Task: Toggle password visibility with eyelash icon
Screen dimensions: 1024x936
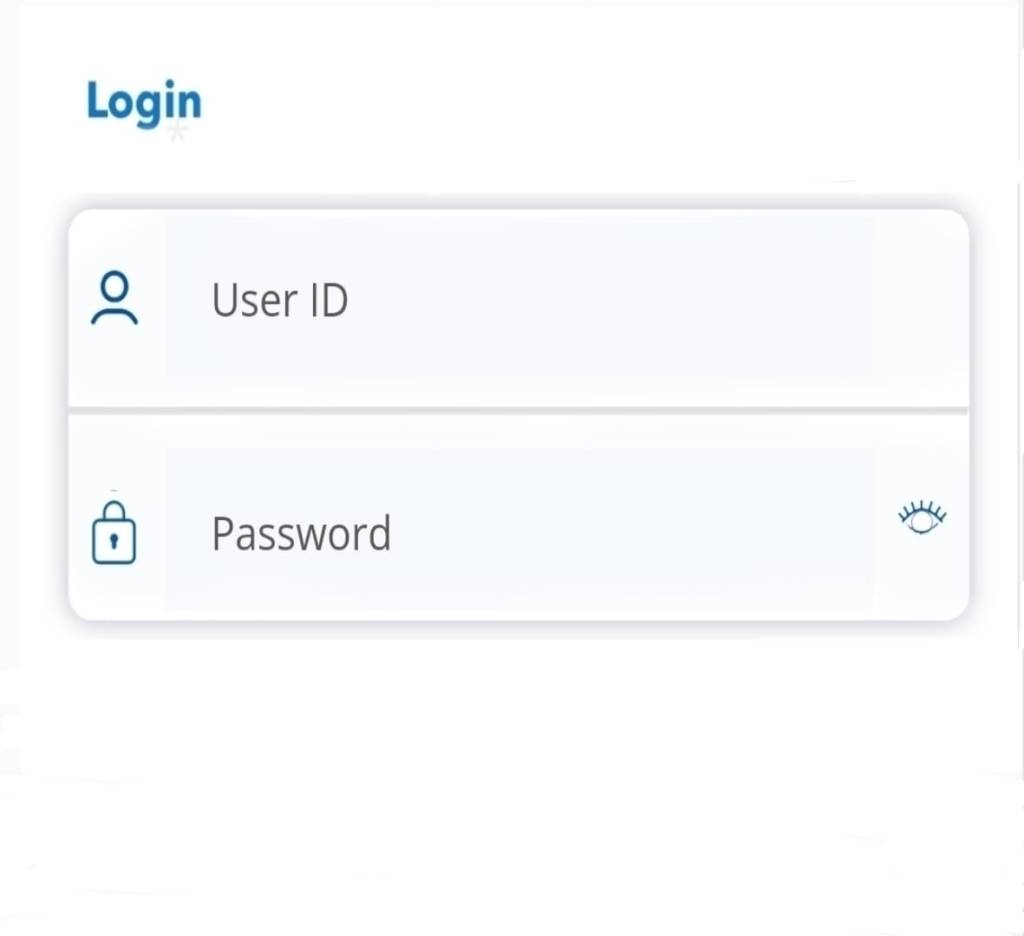Action: tap(922, 518)
